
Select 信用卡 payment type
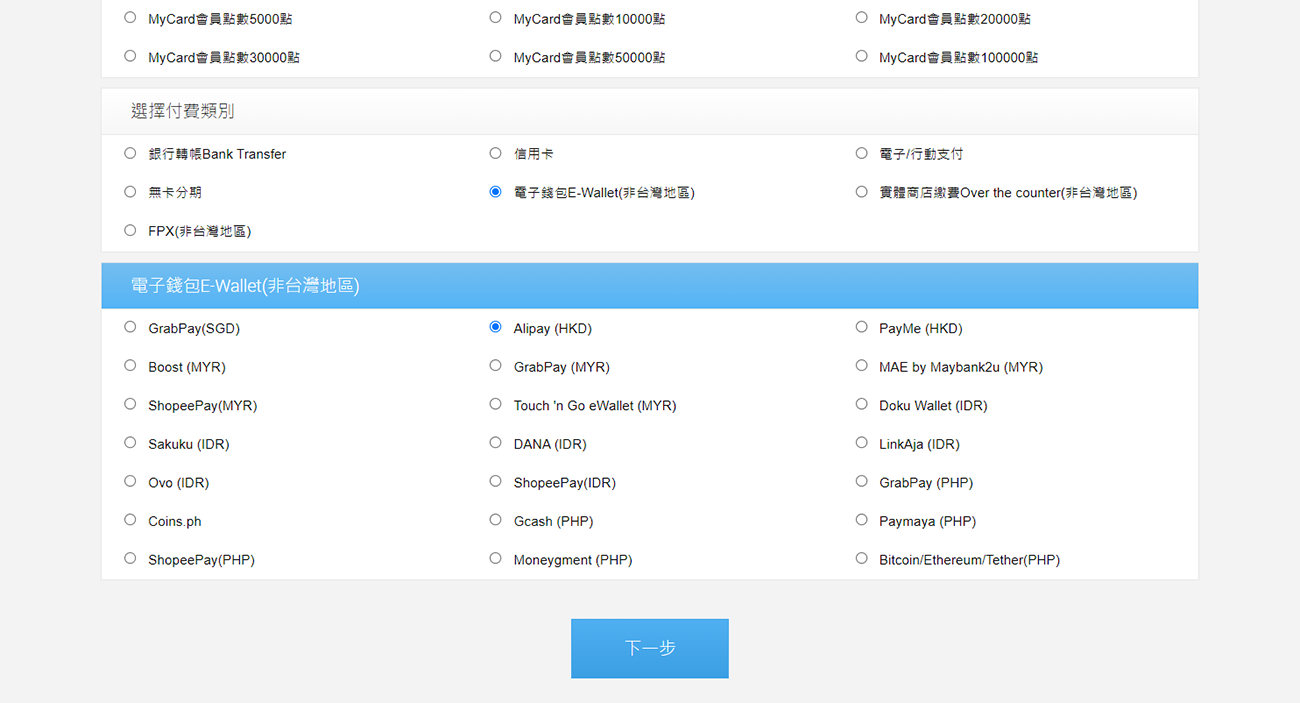[495, 154]
